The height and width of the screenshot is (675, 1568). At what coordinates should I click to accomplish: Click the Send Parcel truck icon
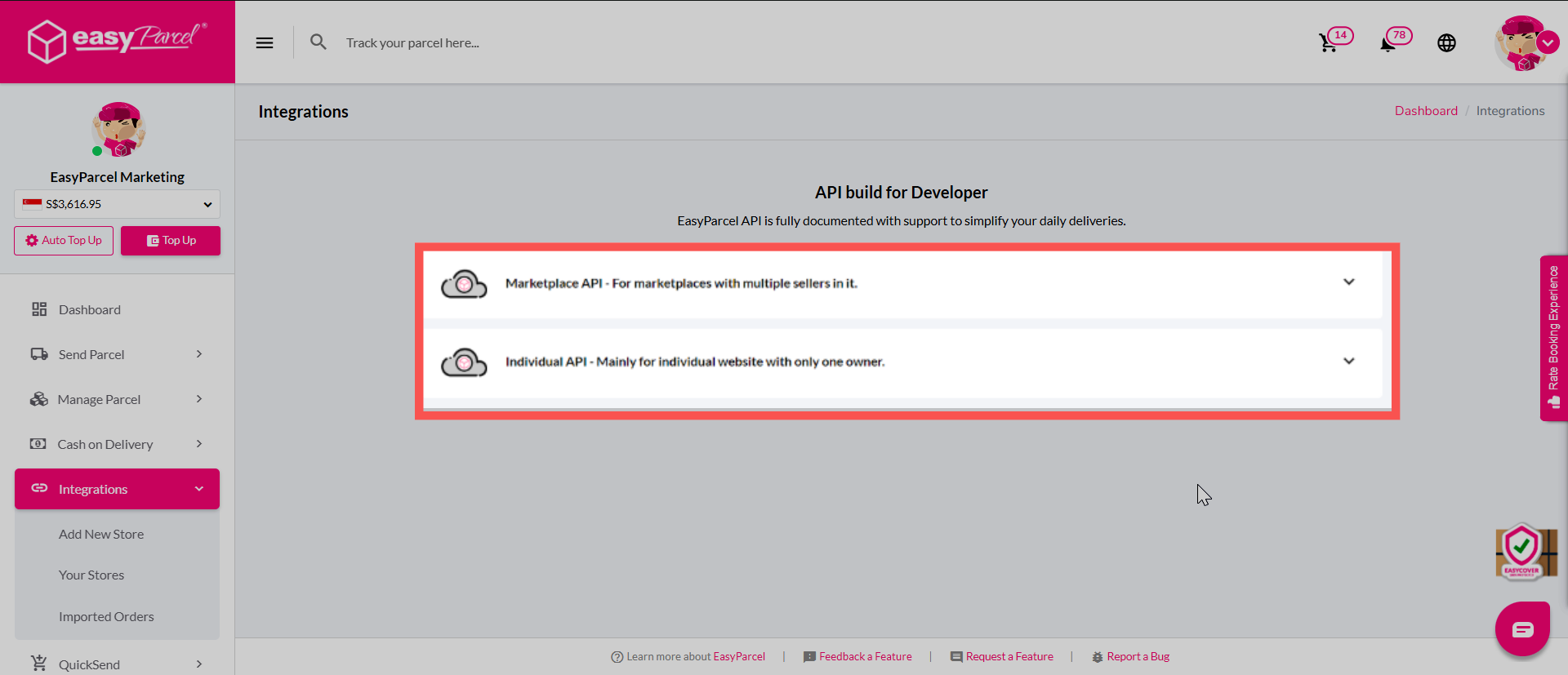[x=39, y=354]
